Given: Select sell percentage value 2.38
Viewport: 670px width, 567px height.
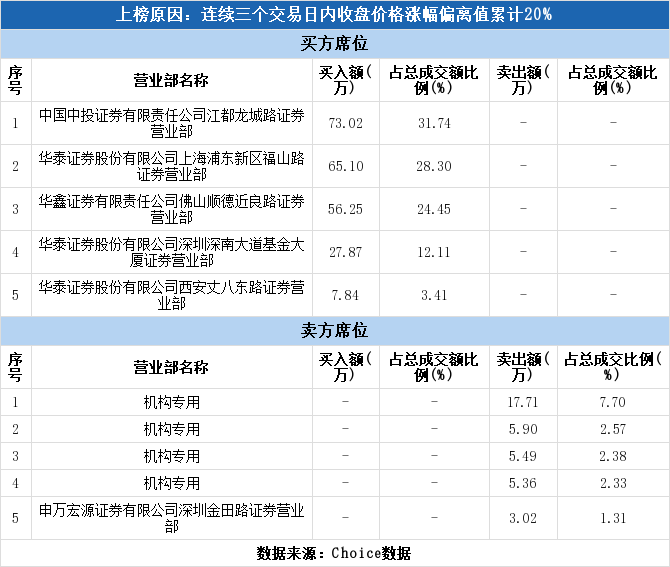Looking at the screenshot, I should (x=613, y=456).
